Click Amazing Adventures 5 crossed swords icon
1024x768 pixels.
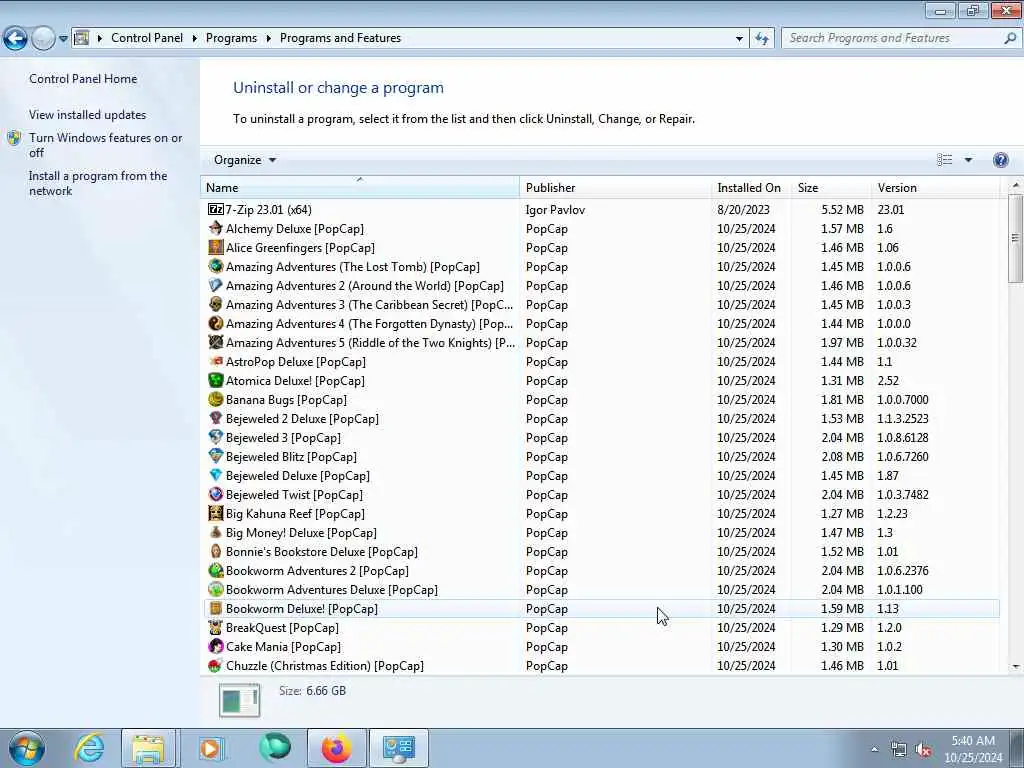tap(216, 342)
